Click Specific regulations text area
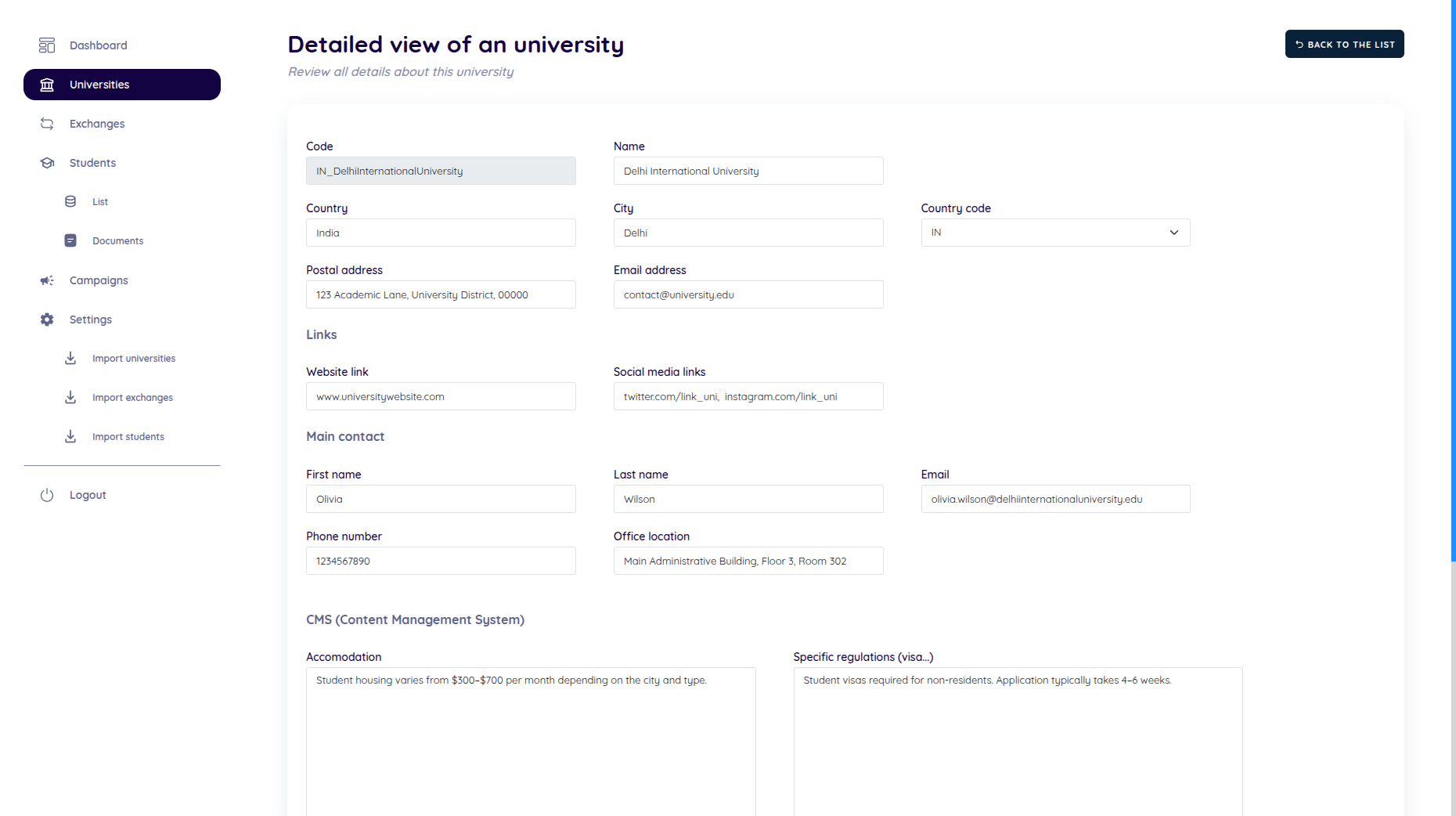The image size is (1456, 816). click(x=1018, y=742)
